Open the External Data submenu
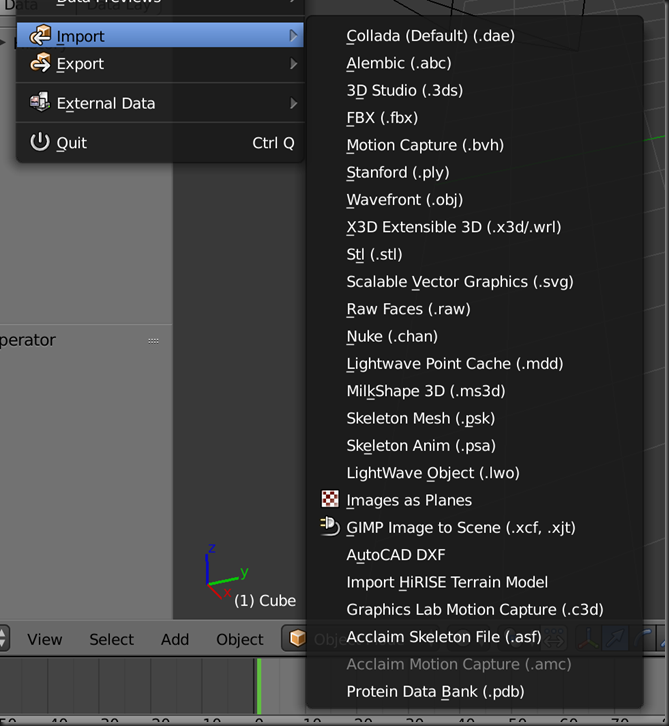Screen dimensions: 669x726 [160, 103]
